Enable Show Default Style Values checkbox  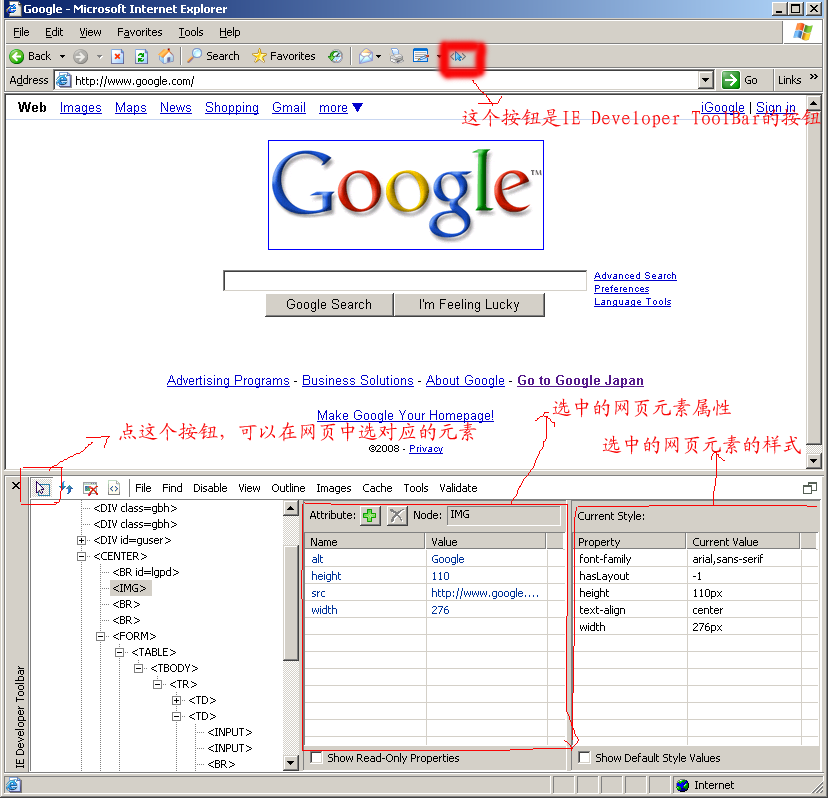coord(585,758)
